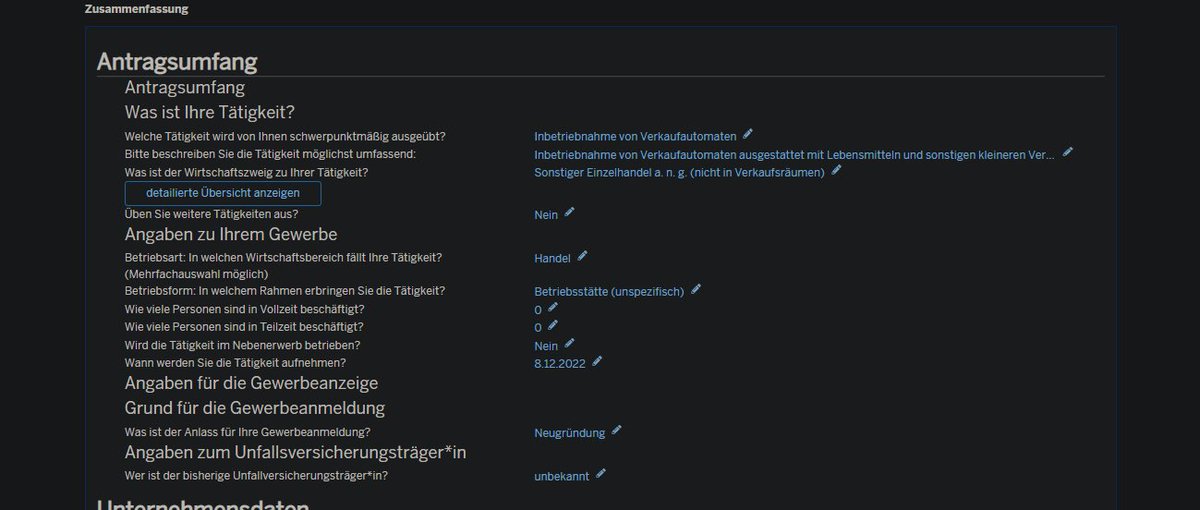The image size is (1200, 510).
Task: Click label Welche Tätigkeit wird schwerpunktmäßig ausgeübt
Action: 285,136
